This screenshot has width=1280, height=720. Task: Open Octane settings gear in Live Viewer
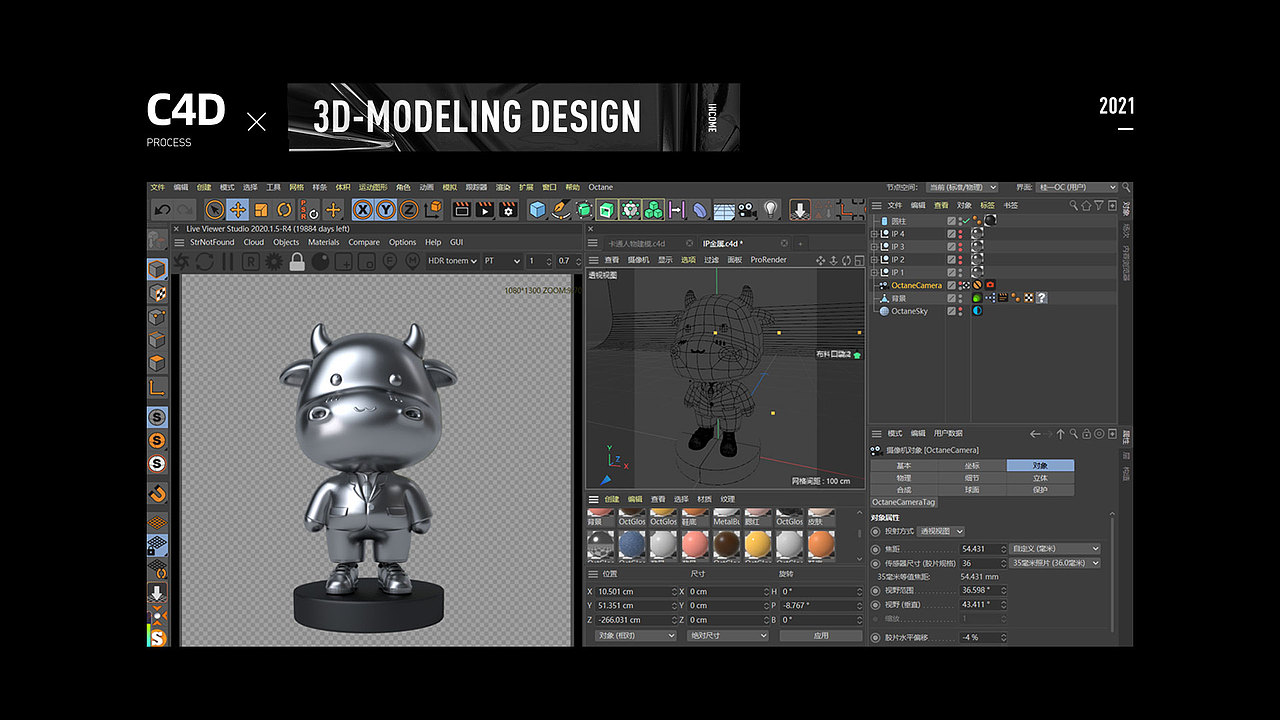[273, 261]
